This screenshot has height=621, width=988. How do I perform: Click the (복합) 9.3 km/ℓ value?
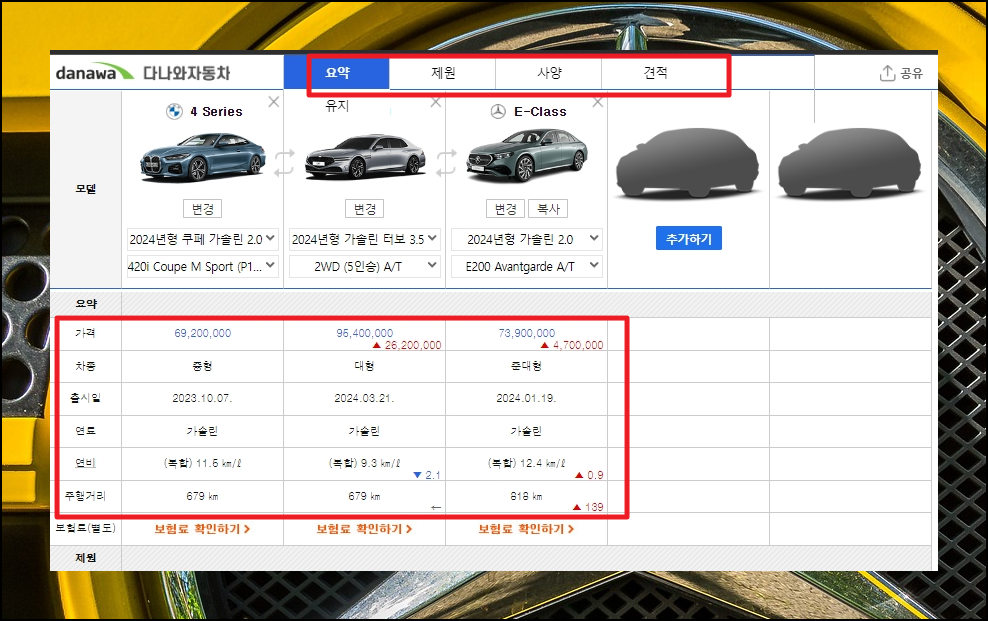click(364, 463)
